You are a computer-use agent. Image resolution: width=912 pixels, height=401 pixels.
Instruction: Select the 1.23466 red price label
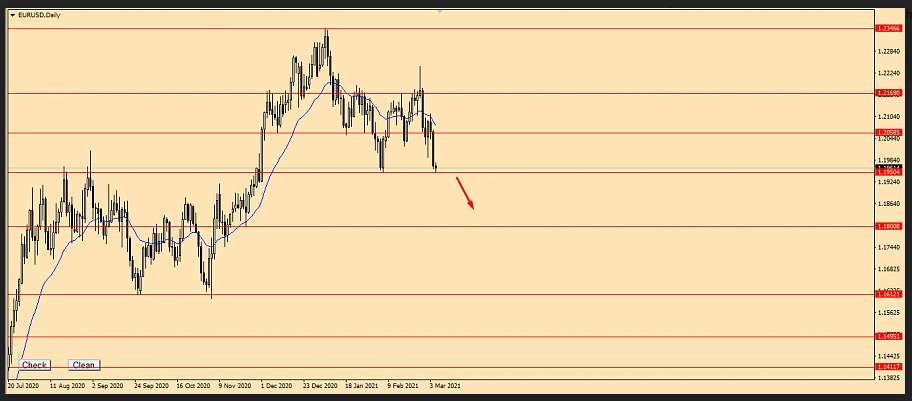click(888, 30)
